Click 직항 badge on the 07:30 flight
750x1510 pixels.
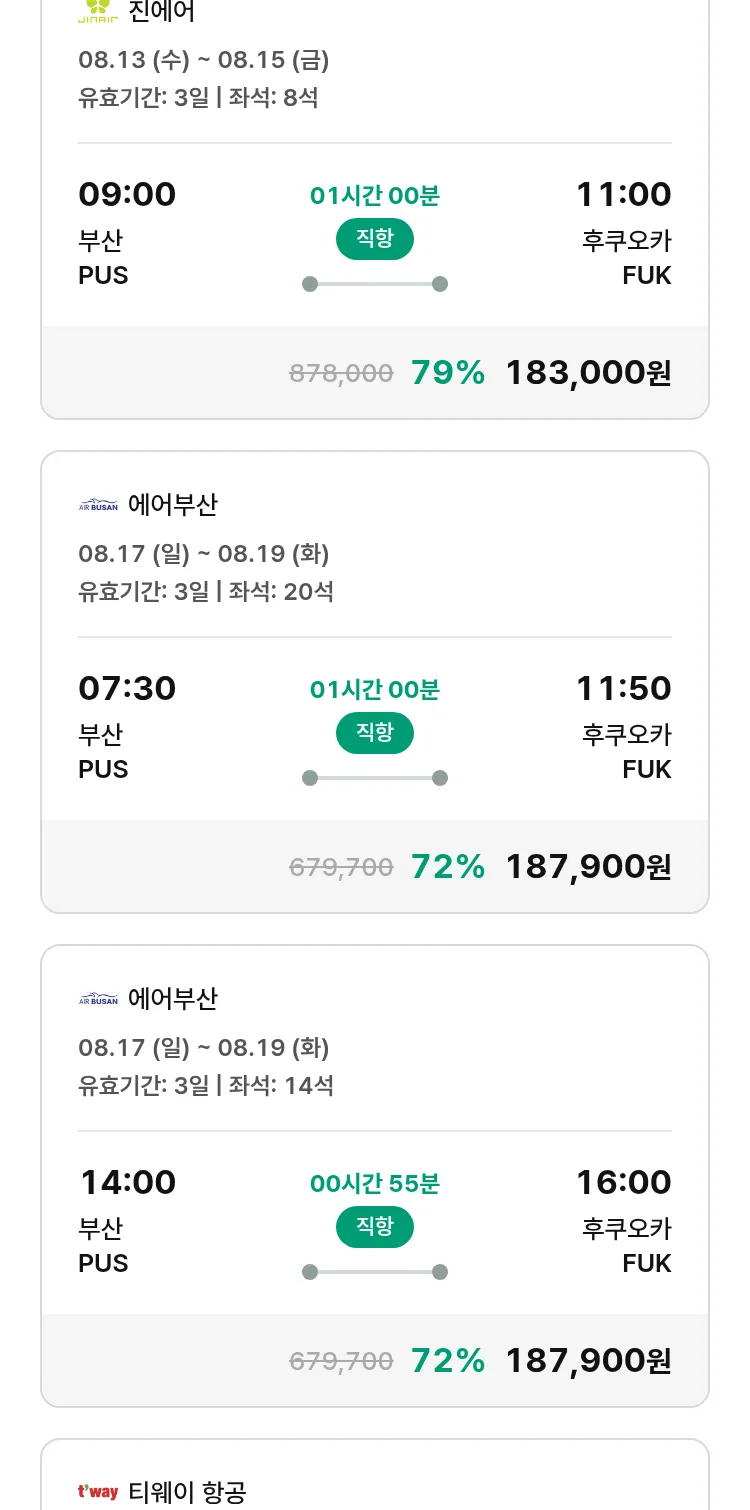point(375,733)
